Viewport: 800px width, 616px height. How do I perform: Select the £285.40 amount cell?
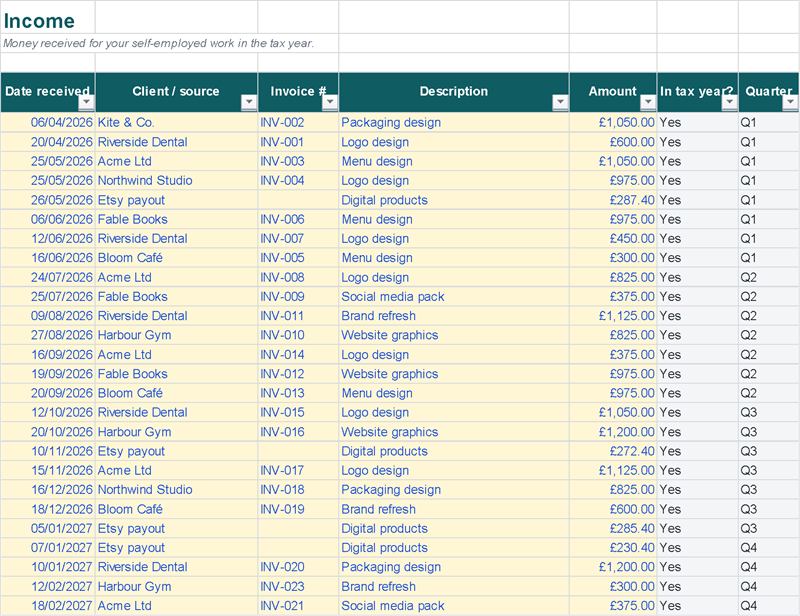click(x=613, y=528)
